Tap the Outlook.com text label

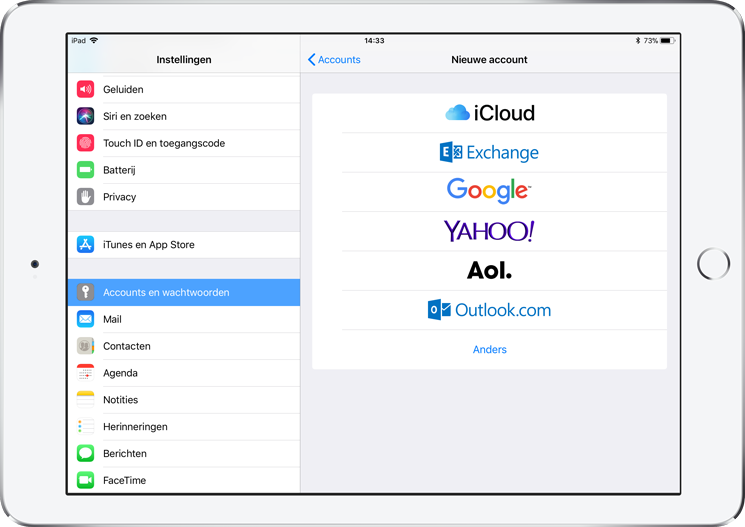[503, 310]
